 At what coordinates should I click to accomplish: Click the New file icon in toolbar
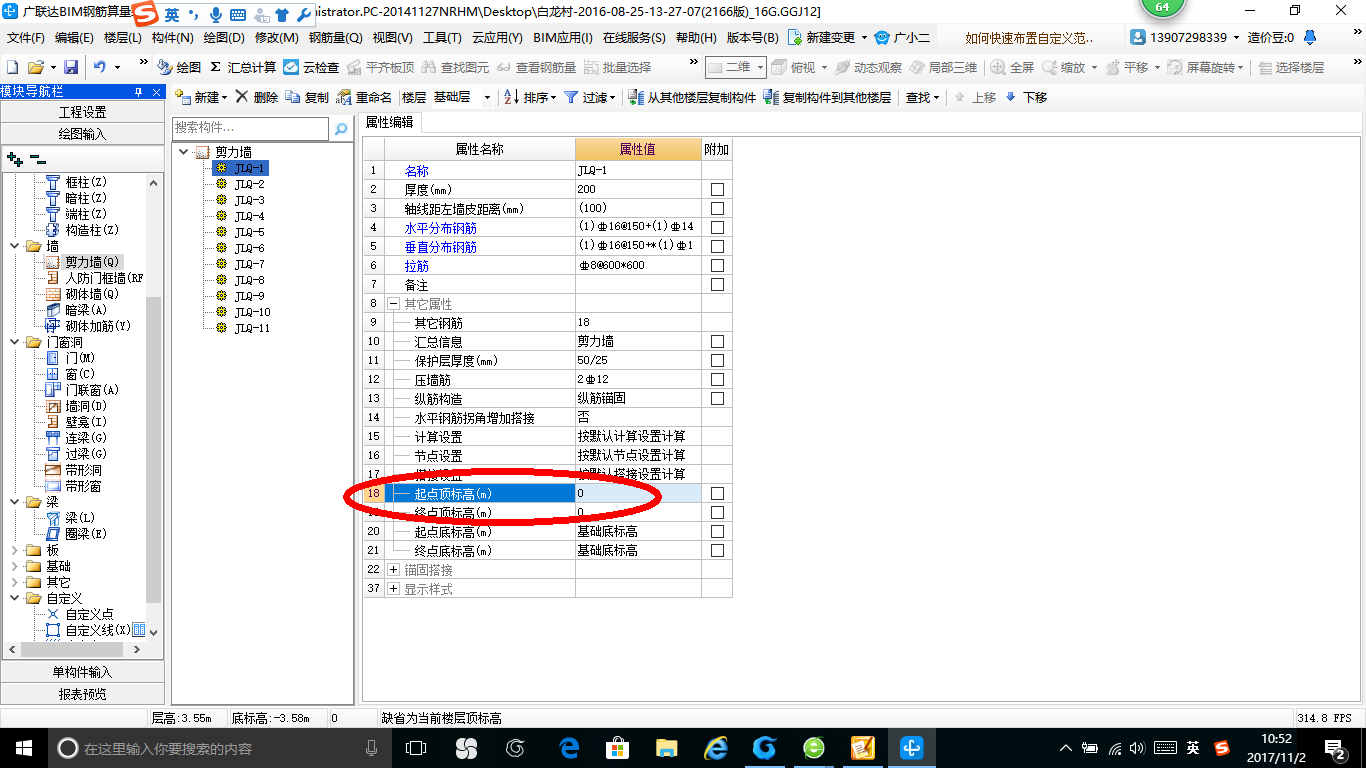13,67
